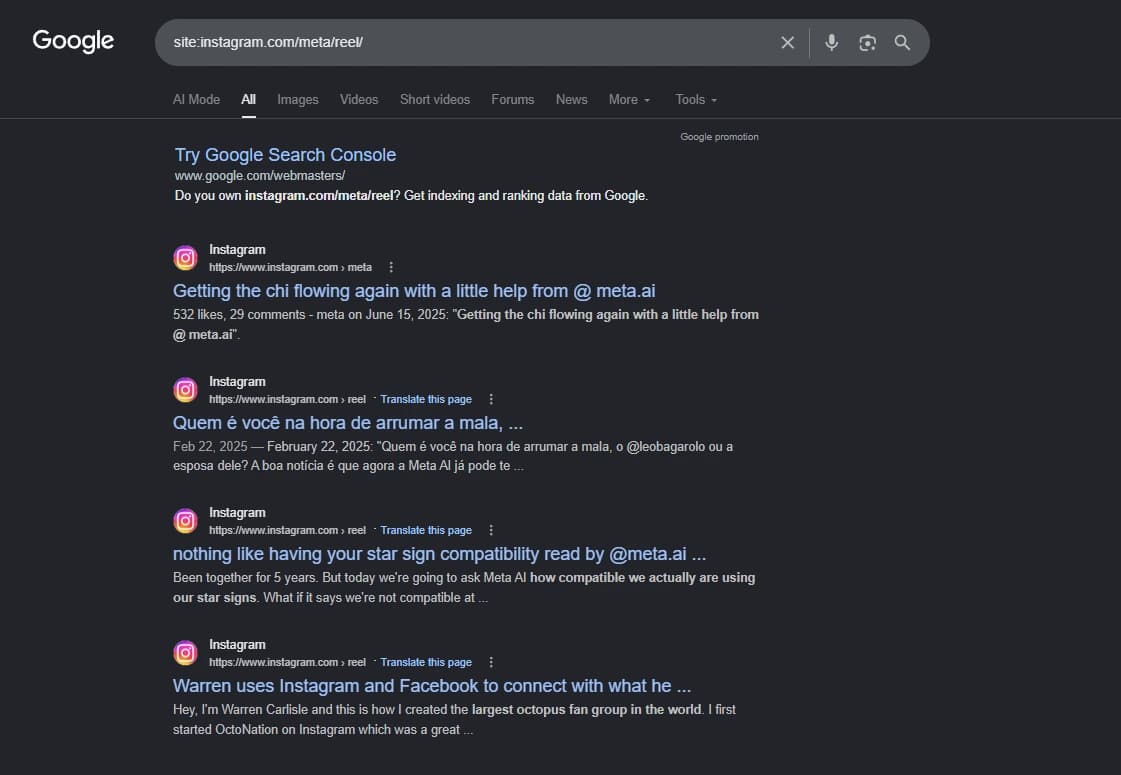Click the Instagram favicon beside the Warren result

pyautogui.click(x=185, y=653)
